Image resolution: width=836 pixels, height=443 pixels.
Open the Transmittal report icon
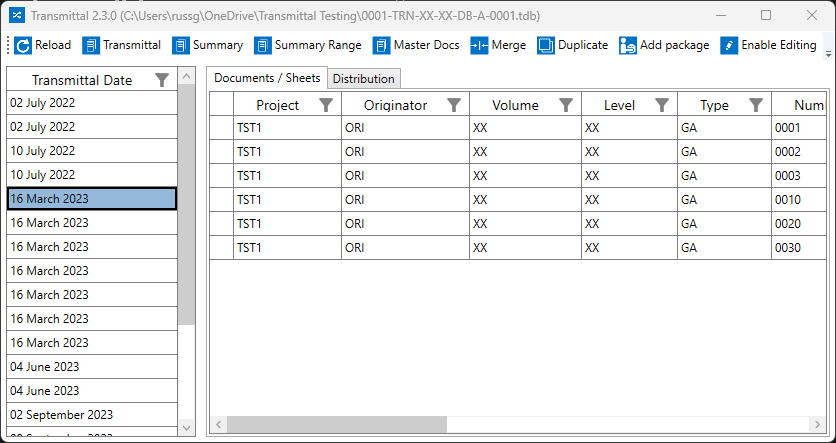(91, 45)
